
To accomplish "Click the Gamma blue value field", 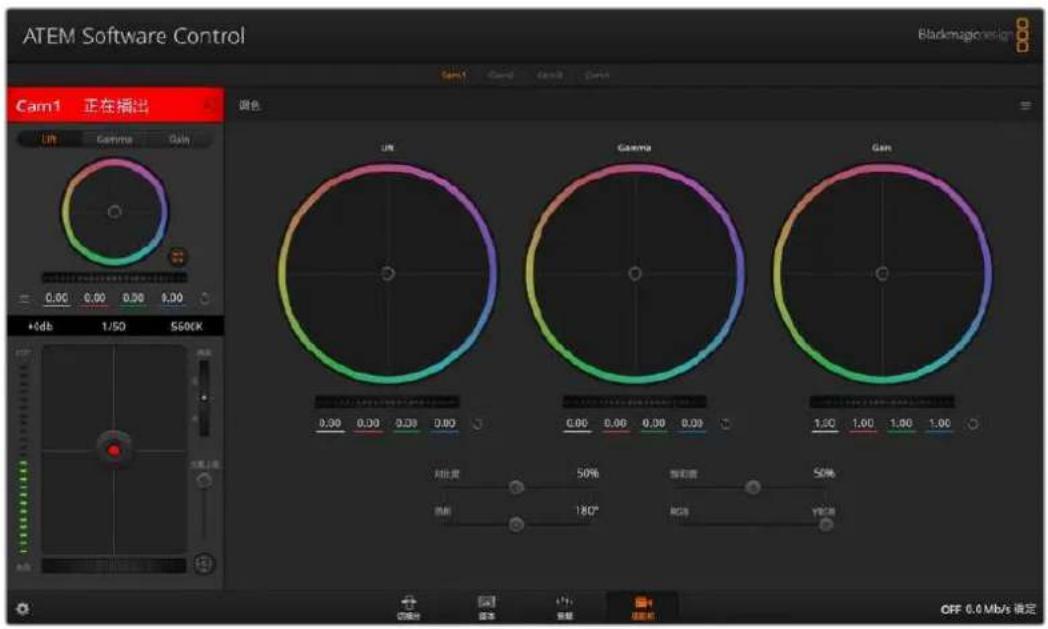I will [x=692, y=424].
